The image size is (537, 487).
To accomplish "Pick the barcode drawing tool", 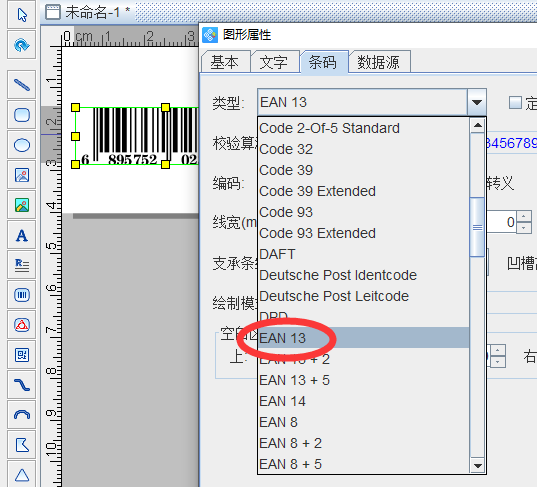I will pos(22,295).
